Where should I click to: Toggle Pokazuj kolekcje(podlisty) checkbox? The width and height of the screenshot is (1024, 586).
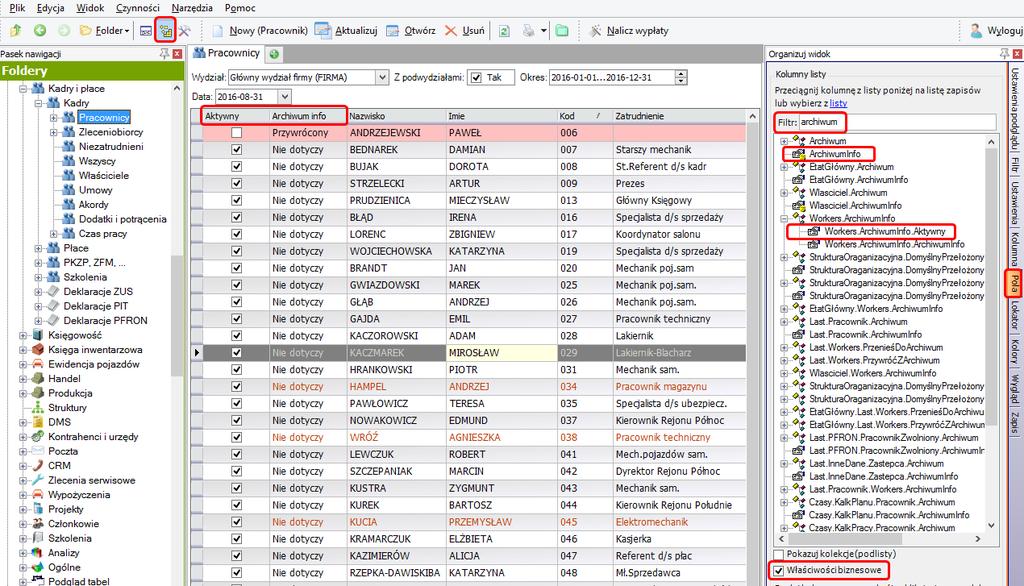click(778, 554)
